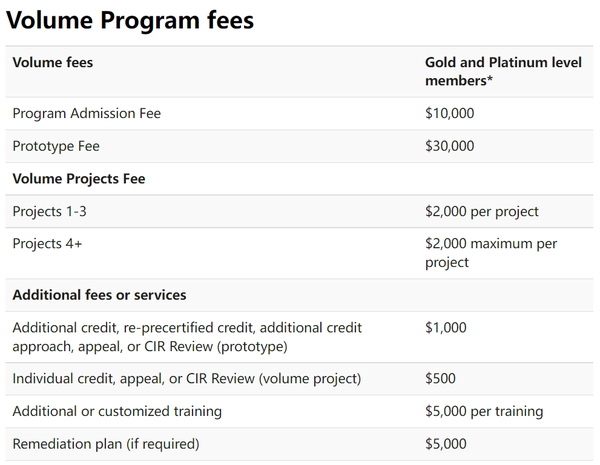This screenshot has width=600, height=465.
Task: Select the "$2,000 maximum per project" value
Action: (x=491, y=253)
